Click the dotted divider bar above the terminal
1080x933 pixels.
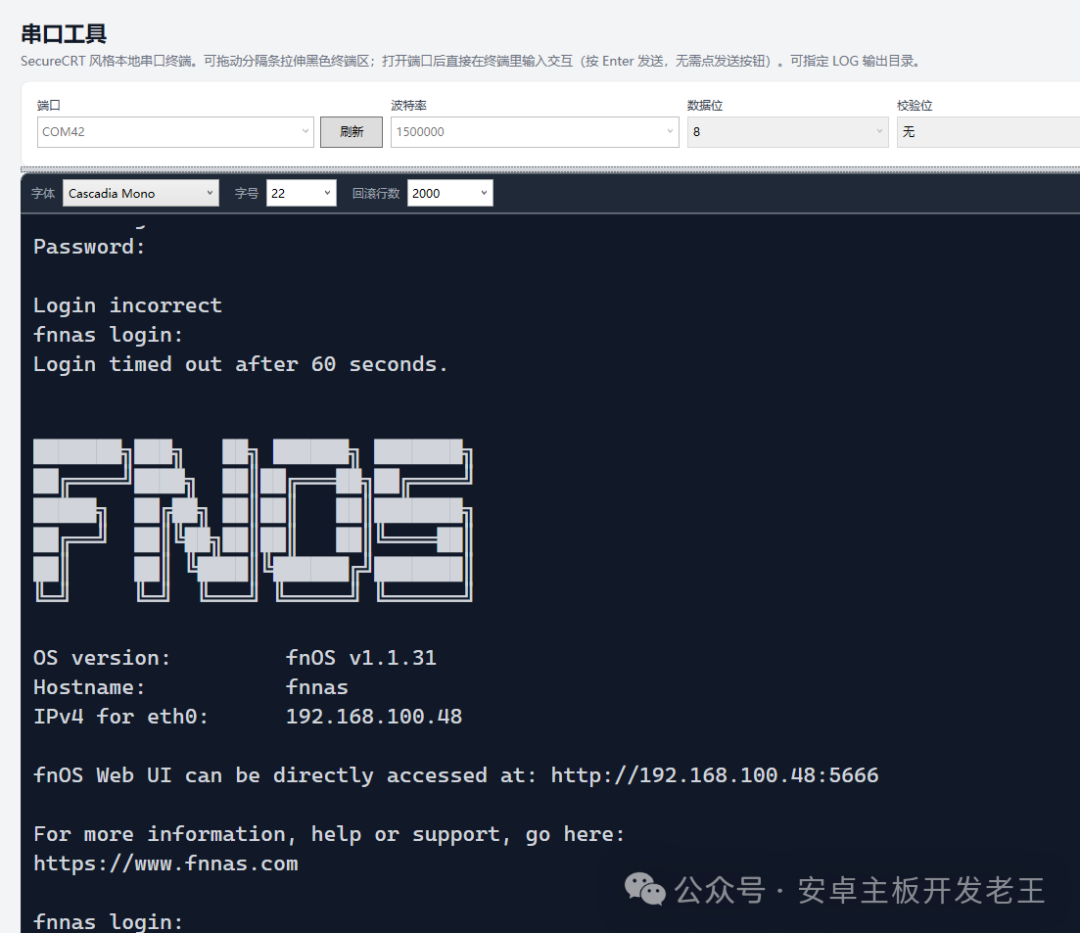550,169
